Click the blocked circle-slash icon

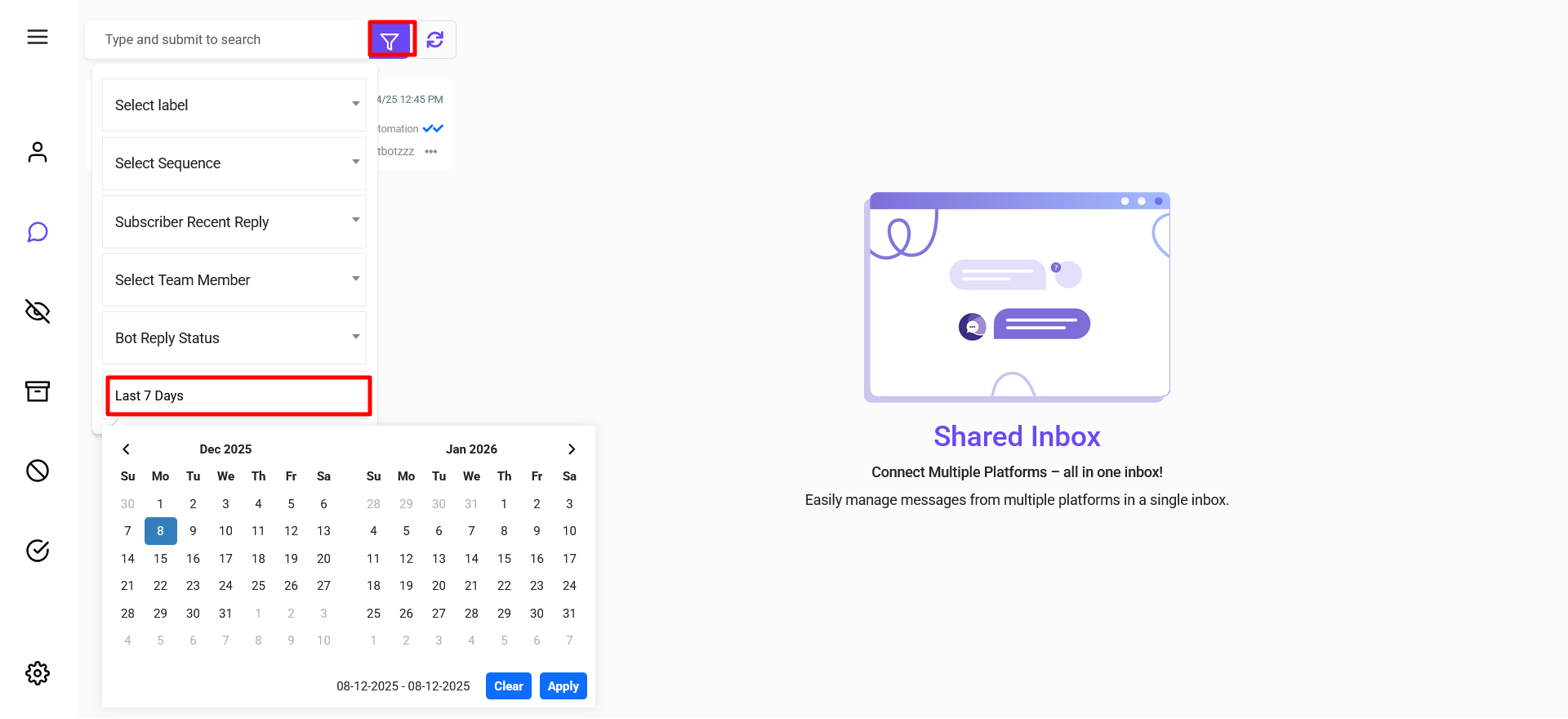coord(38,471)
